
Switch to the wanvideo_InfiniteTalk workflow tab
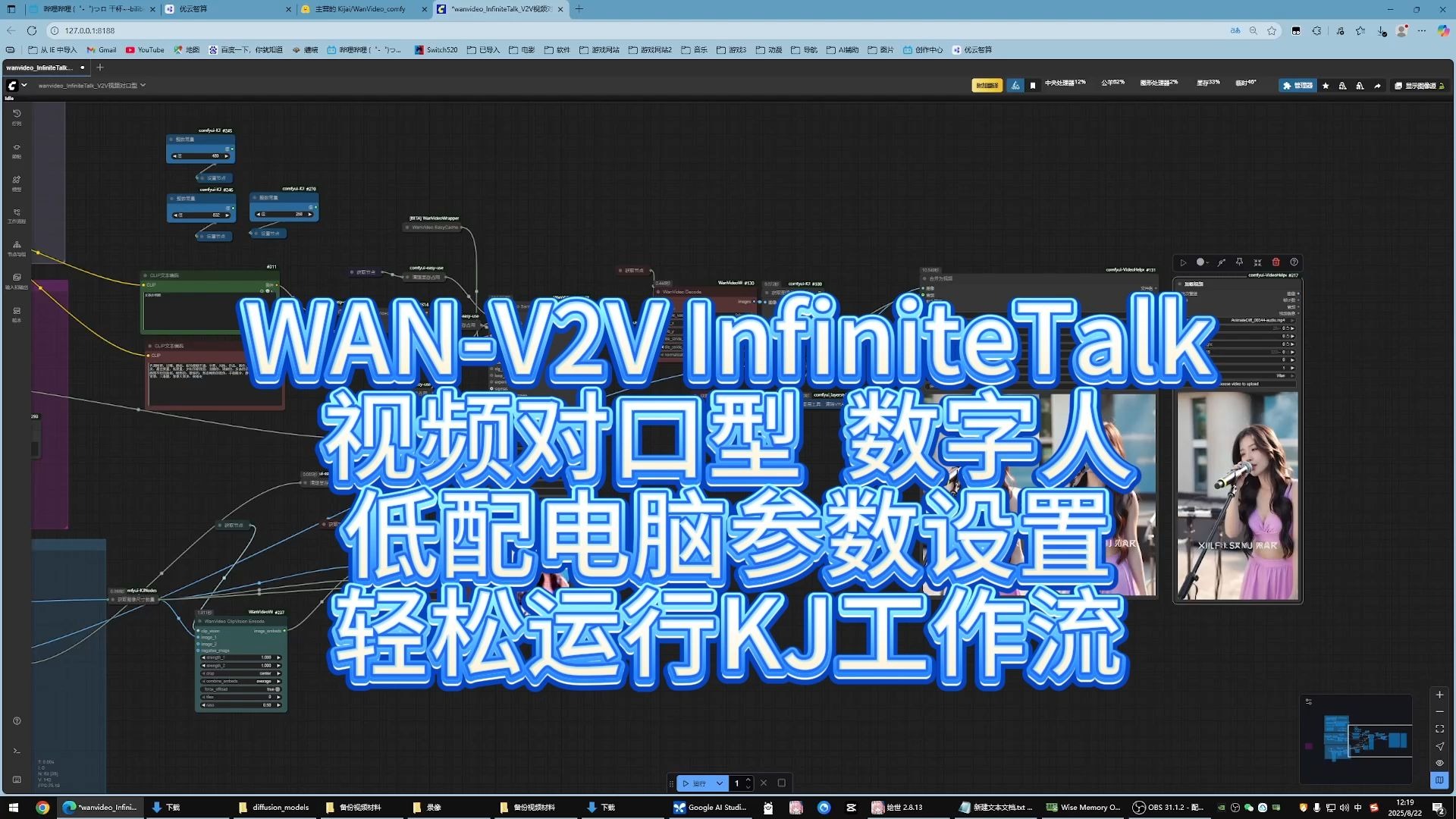click(45, 67)
